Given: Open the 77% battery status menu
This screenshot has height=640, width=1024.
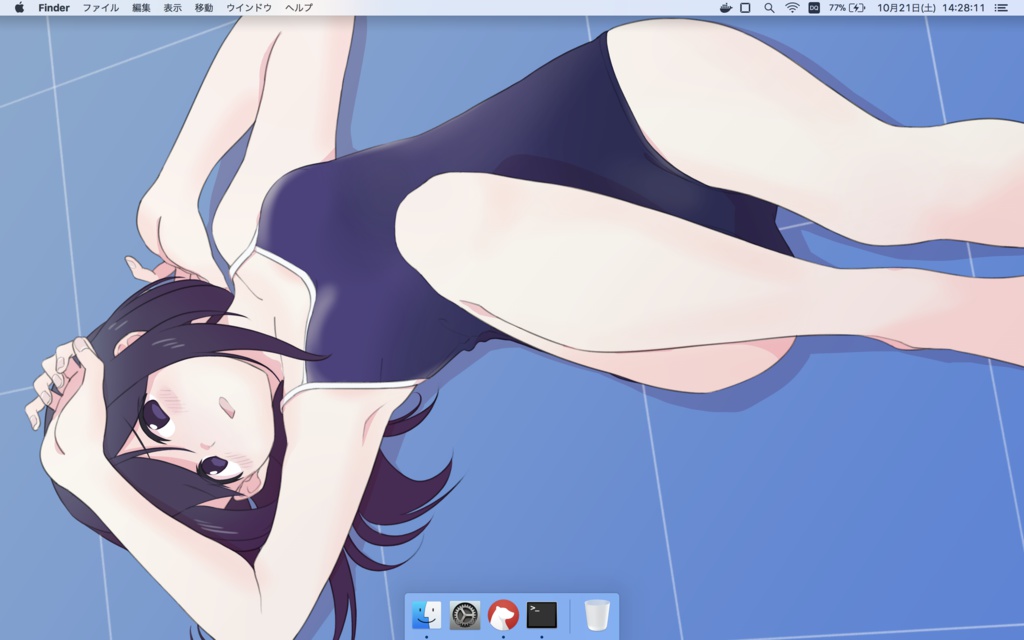Looking at the screenshot, I should click(x=847, y=8).
